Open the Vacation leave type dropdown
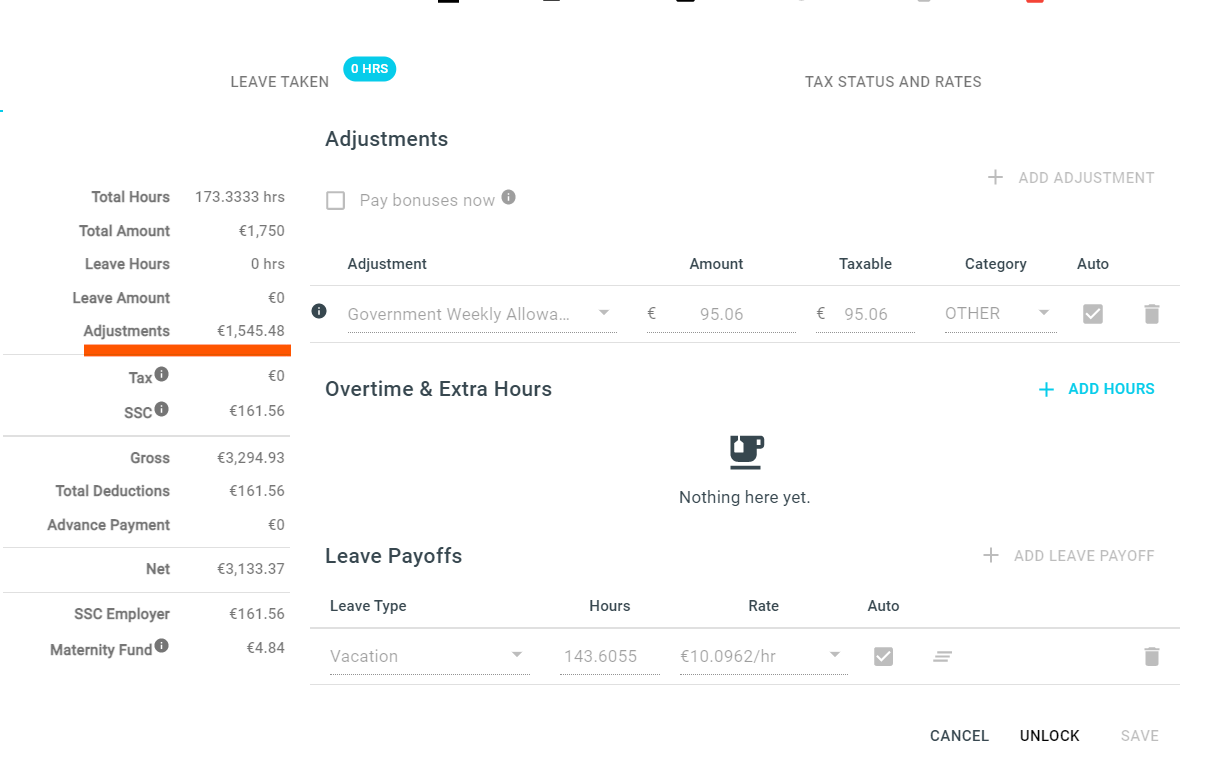This screenshot has height=766, width=1206. click(429, 656)
